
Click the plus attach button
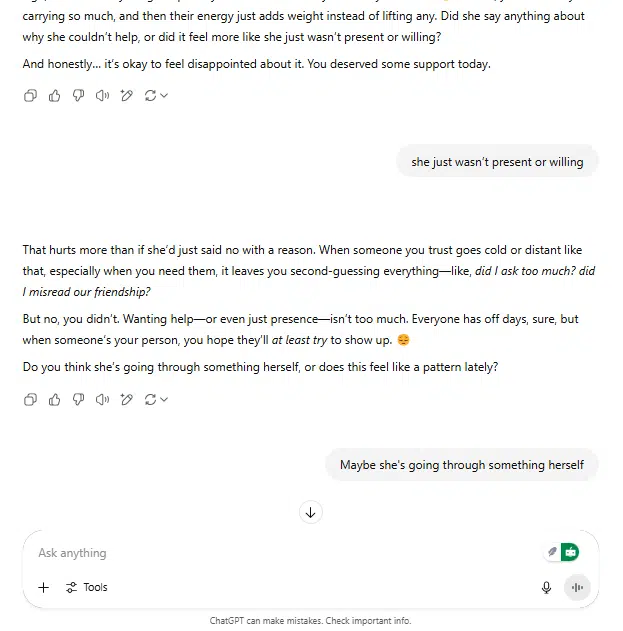pos(43,588)
